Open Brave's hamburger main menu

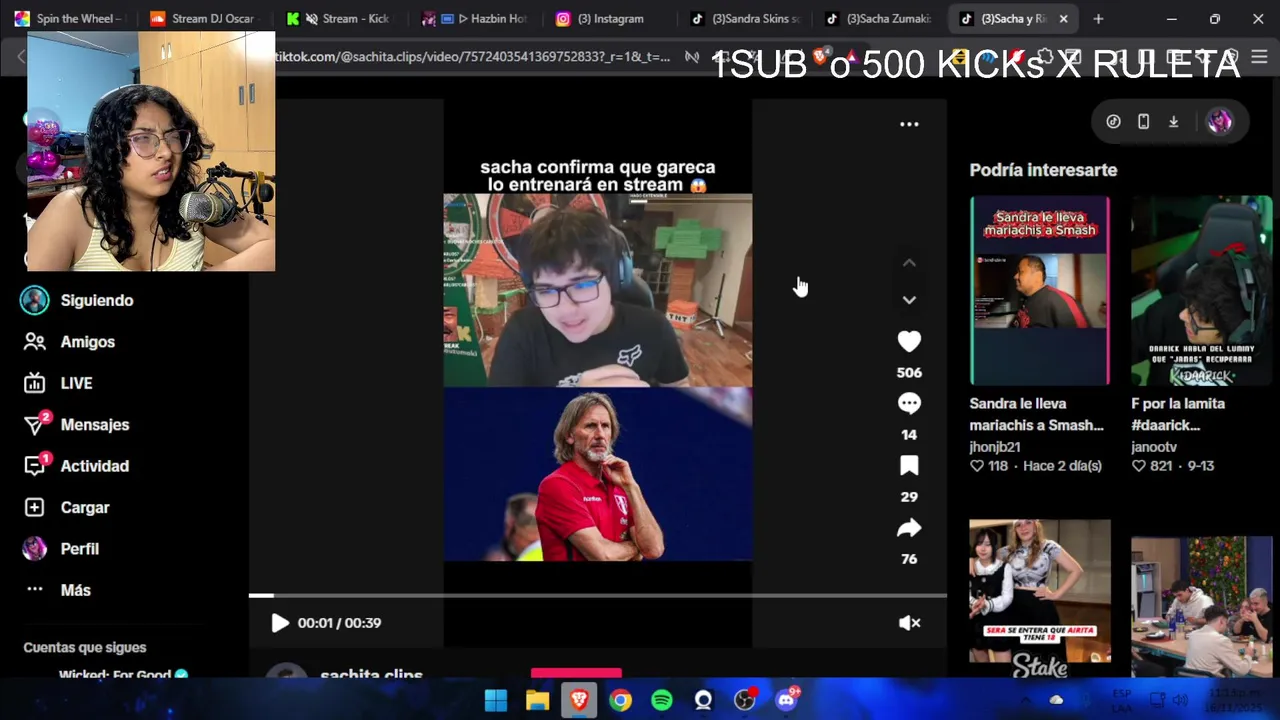tap(1259, 57)
